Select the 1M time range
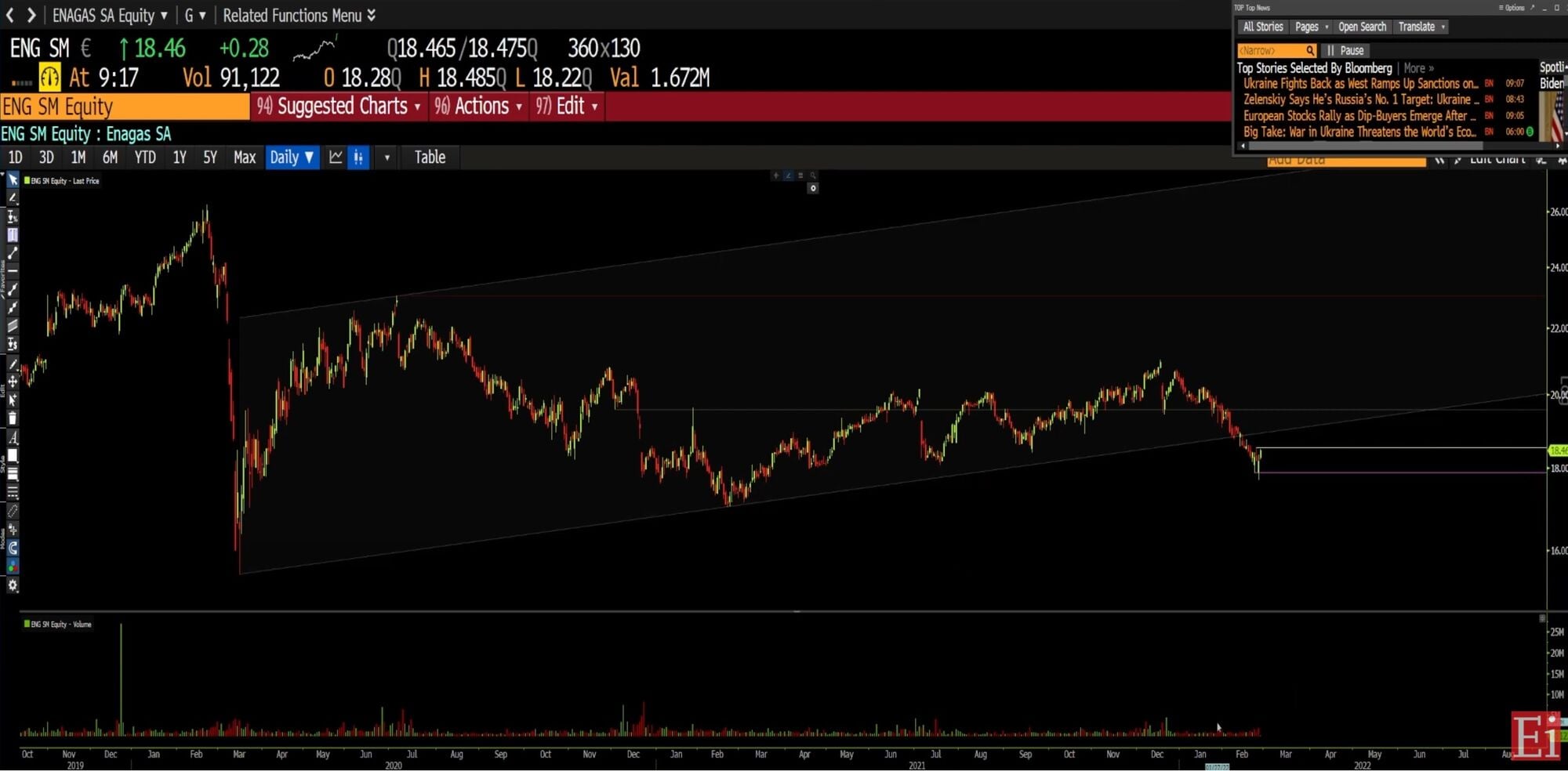Screen dimensions: 1568x771 point(78,157)
